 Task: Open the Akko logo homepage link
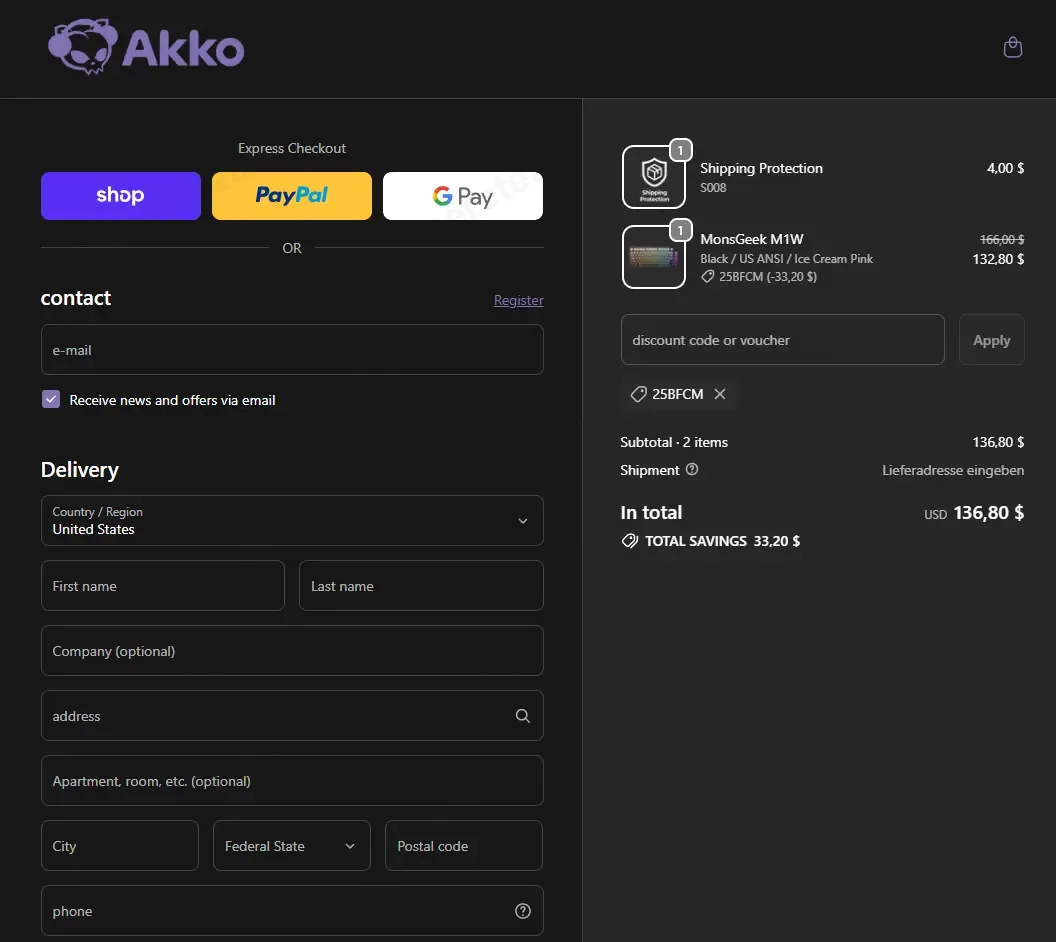coord(146,46)
